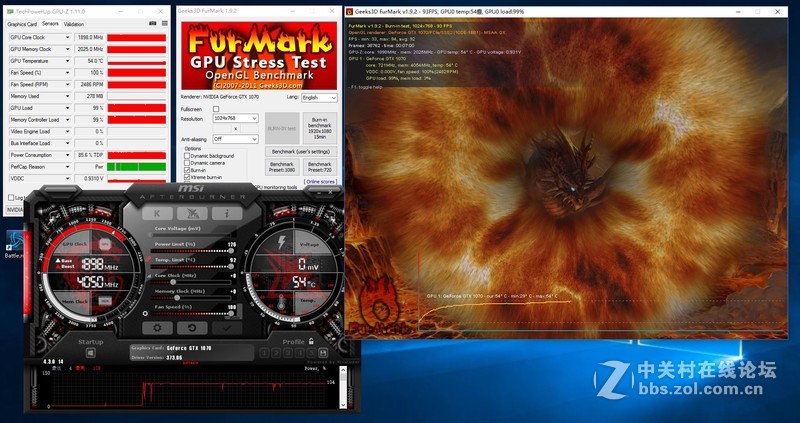Select profile slot 1 in Afterburner
800x423 pixels.
coord(264,353)
